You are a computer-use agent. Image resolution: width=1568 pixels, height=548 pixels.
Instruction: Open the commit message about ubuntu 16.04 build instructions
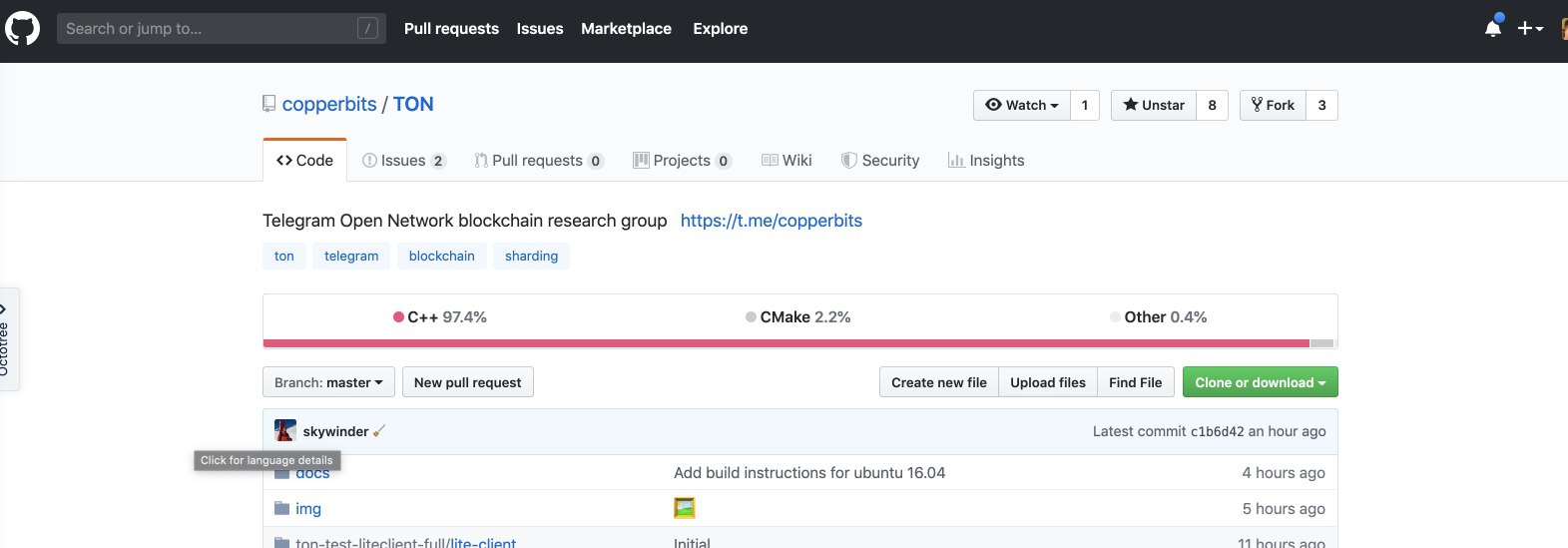coord(809,473)
